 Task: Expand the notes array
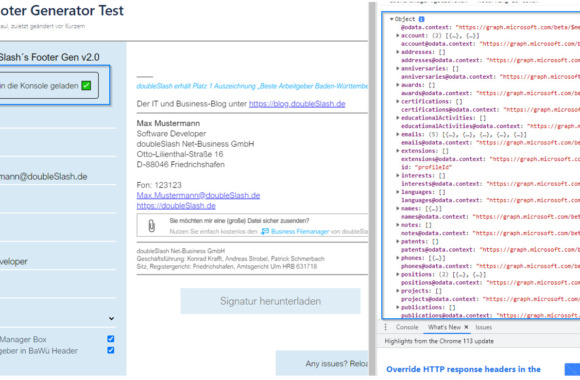[x=398, y=225]
